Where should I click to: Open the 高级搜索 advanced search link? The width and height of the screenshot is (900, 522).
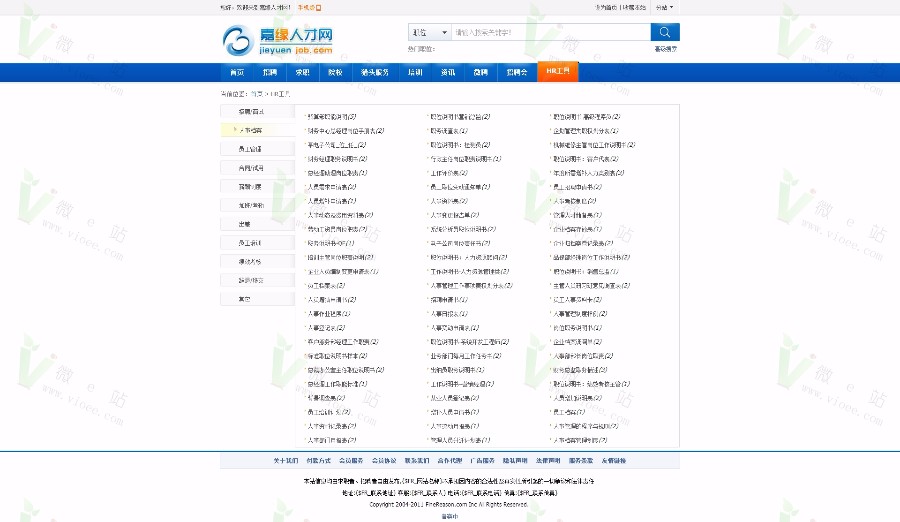[666, 49]
